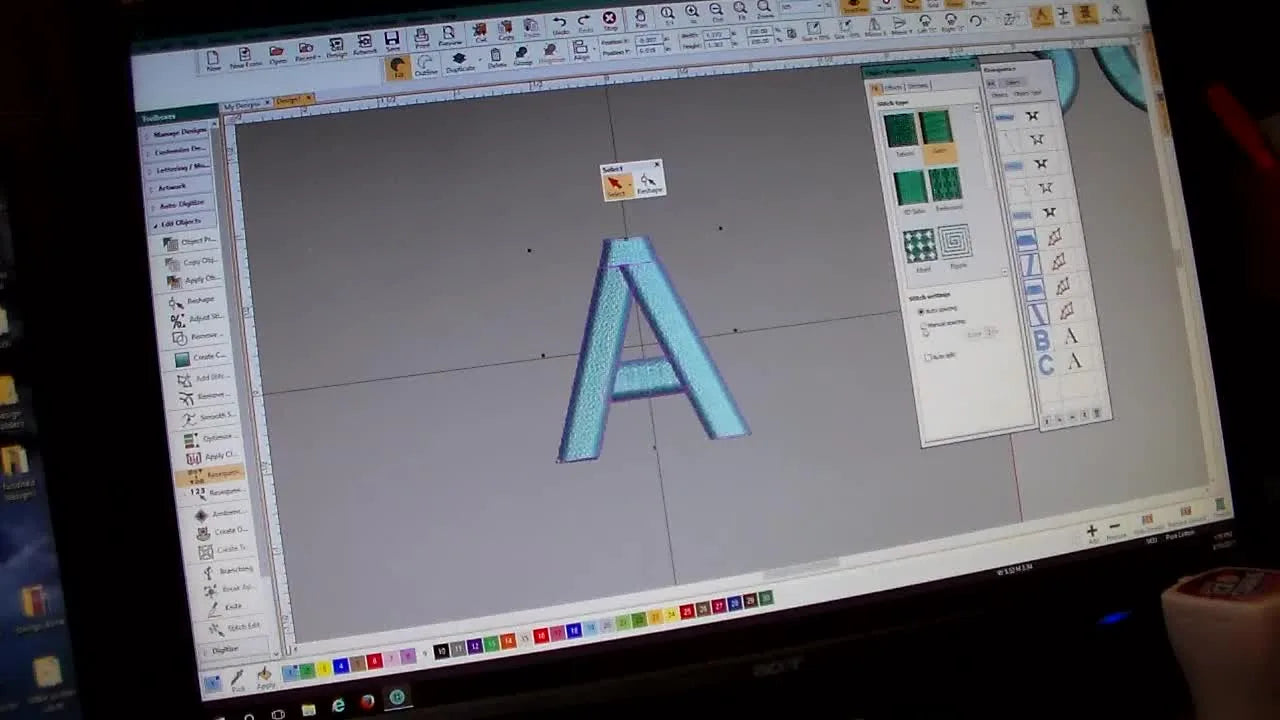This screenshot has height=720, width=1280.
Task: Click the Duplicate icon
Action: click(460, 62)
